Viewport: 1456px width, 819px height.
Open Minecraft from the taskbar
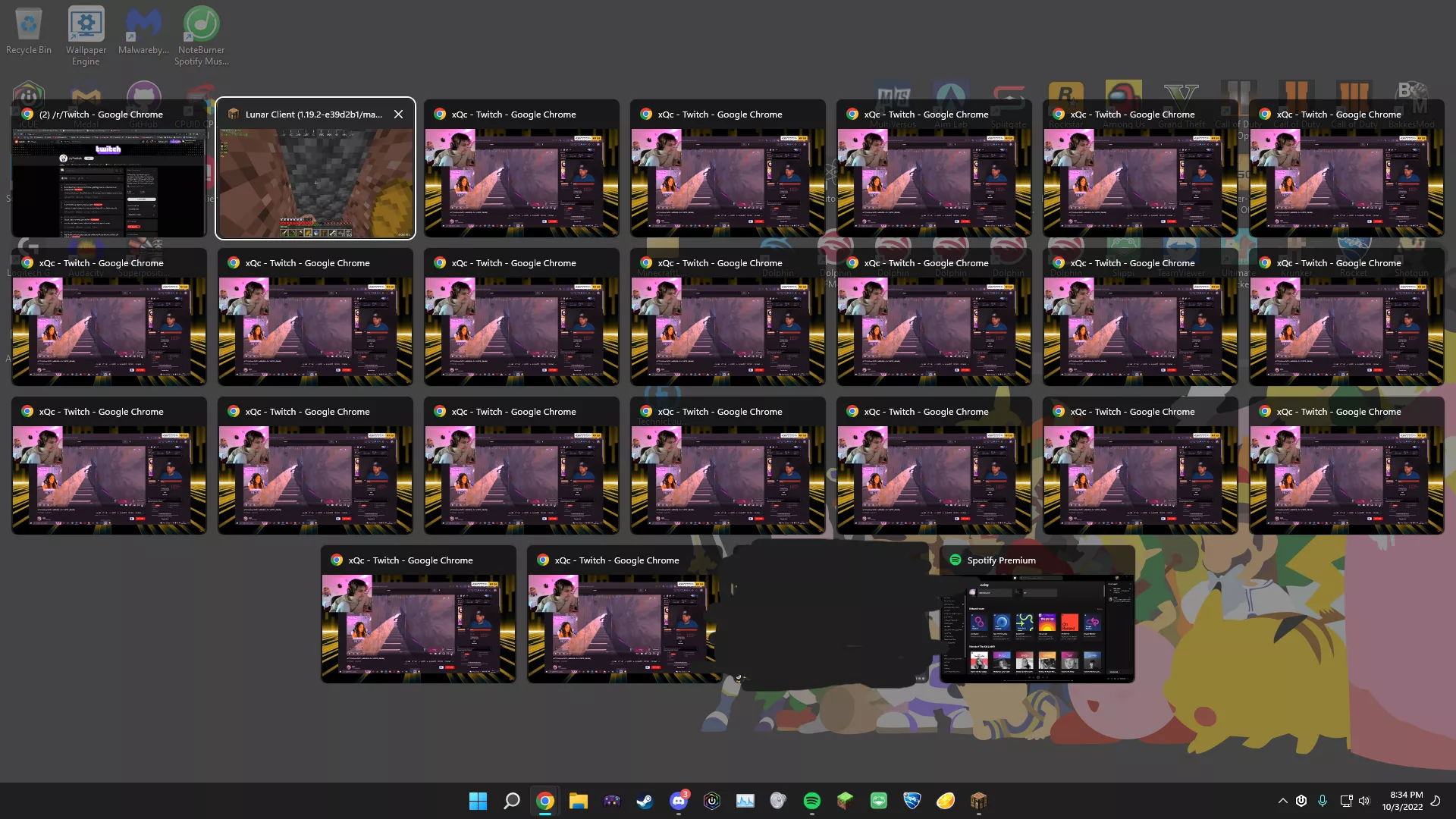pos(845,800)
